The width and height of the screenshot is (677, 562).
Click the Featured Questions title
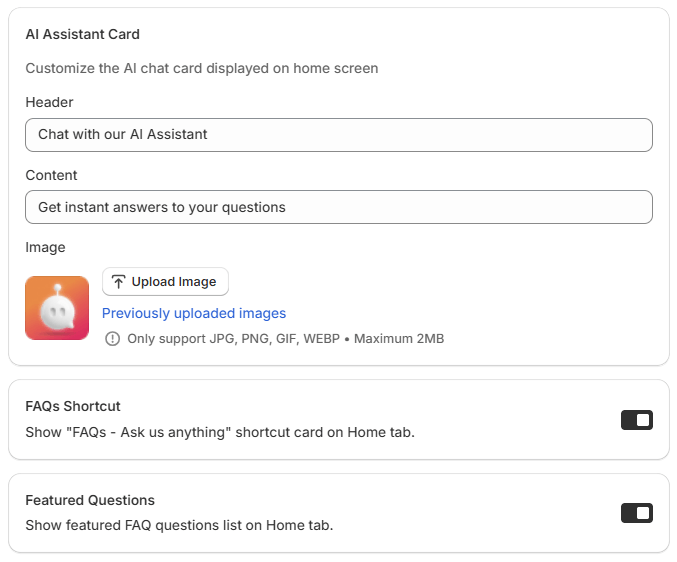click(x=90, y=500)
